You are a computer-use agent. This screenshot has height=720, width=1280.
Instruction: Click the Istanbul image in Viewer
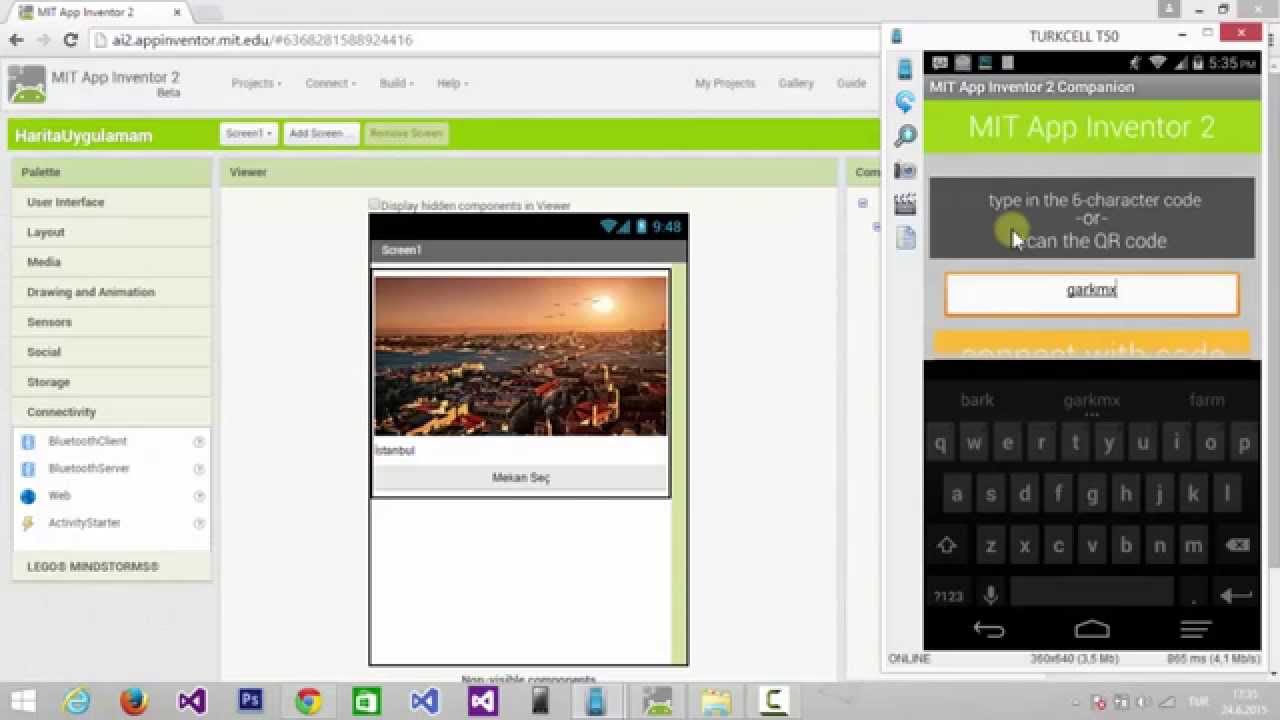(520, 356)
